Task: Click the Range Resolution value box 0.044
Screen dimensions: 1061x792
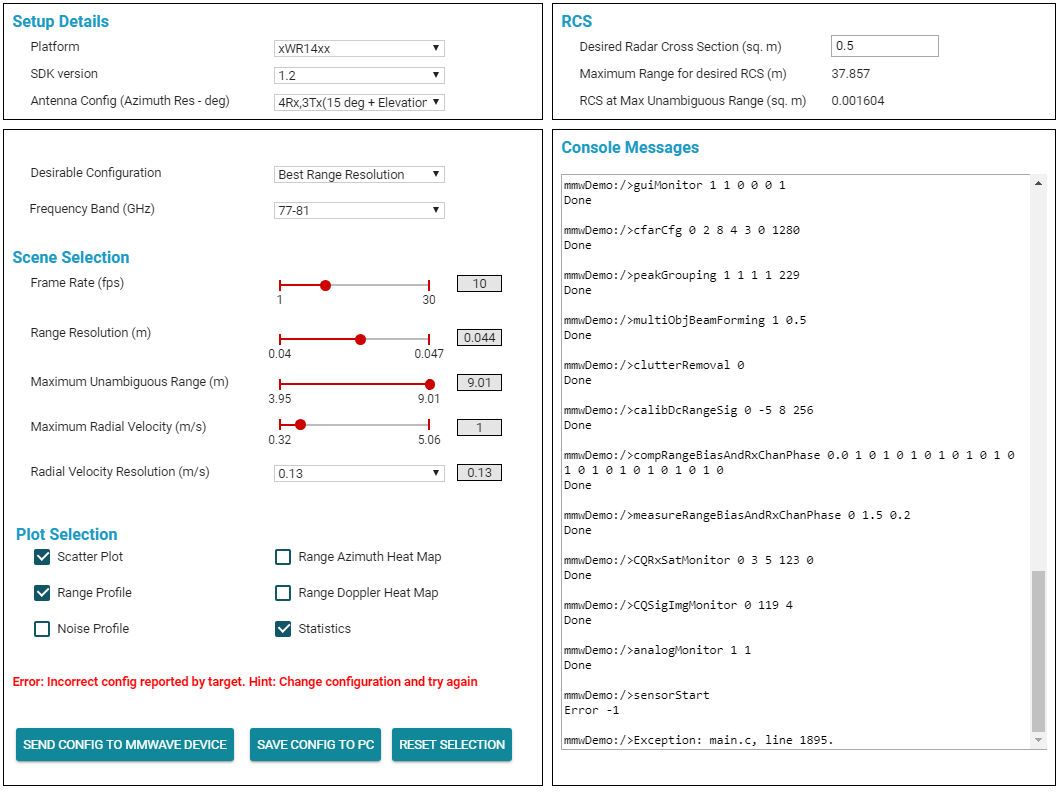Action: tap(479, 337)
